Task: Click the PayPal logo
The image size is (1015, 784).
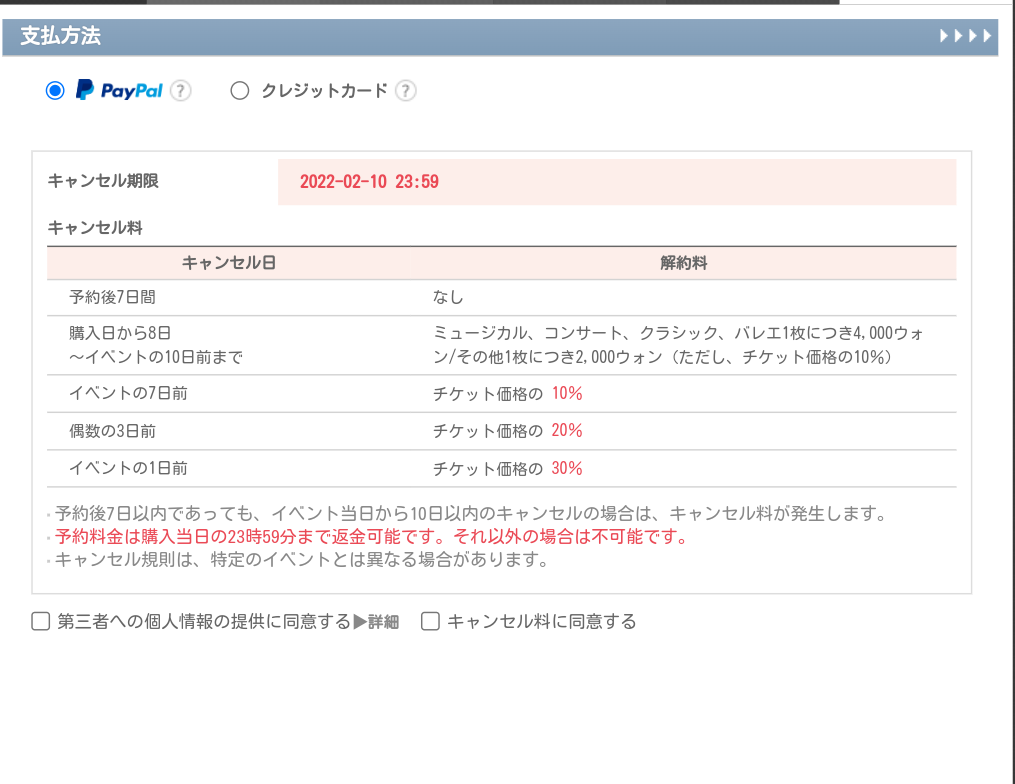Action: (119, 91)
